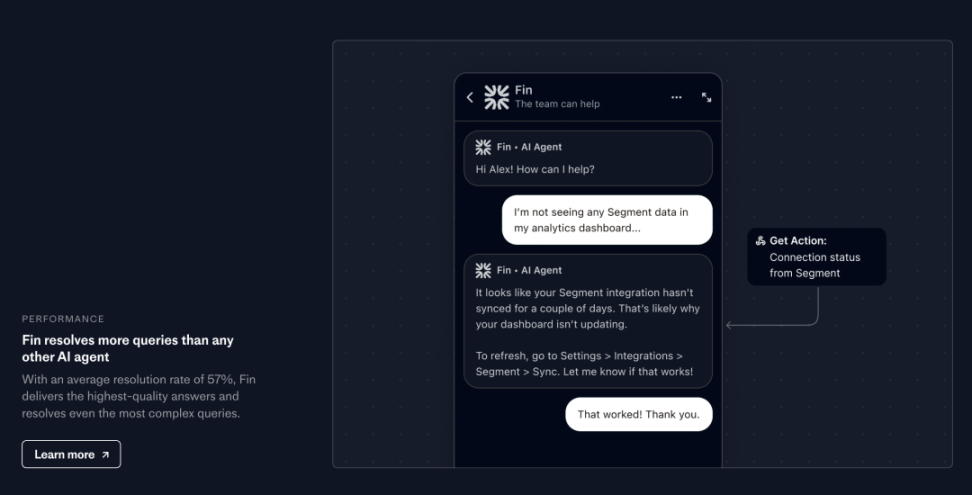Click the Get Action webhook icon
Viewport: 972px width, 495px height.
point(761,241)
